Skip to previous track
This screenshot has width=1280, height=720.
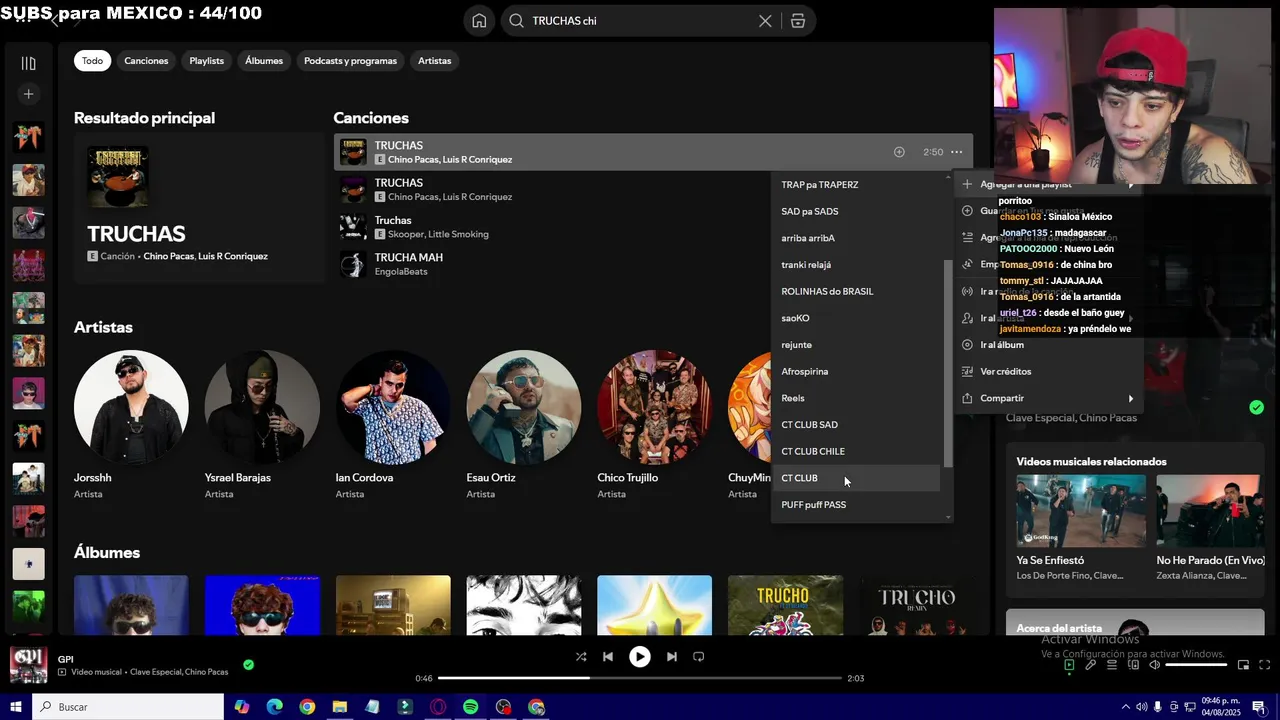[x=608, y=657]
